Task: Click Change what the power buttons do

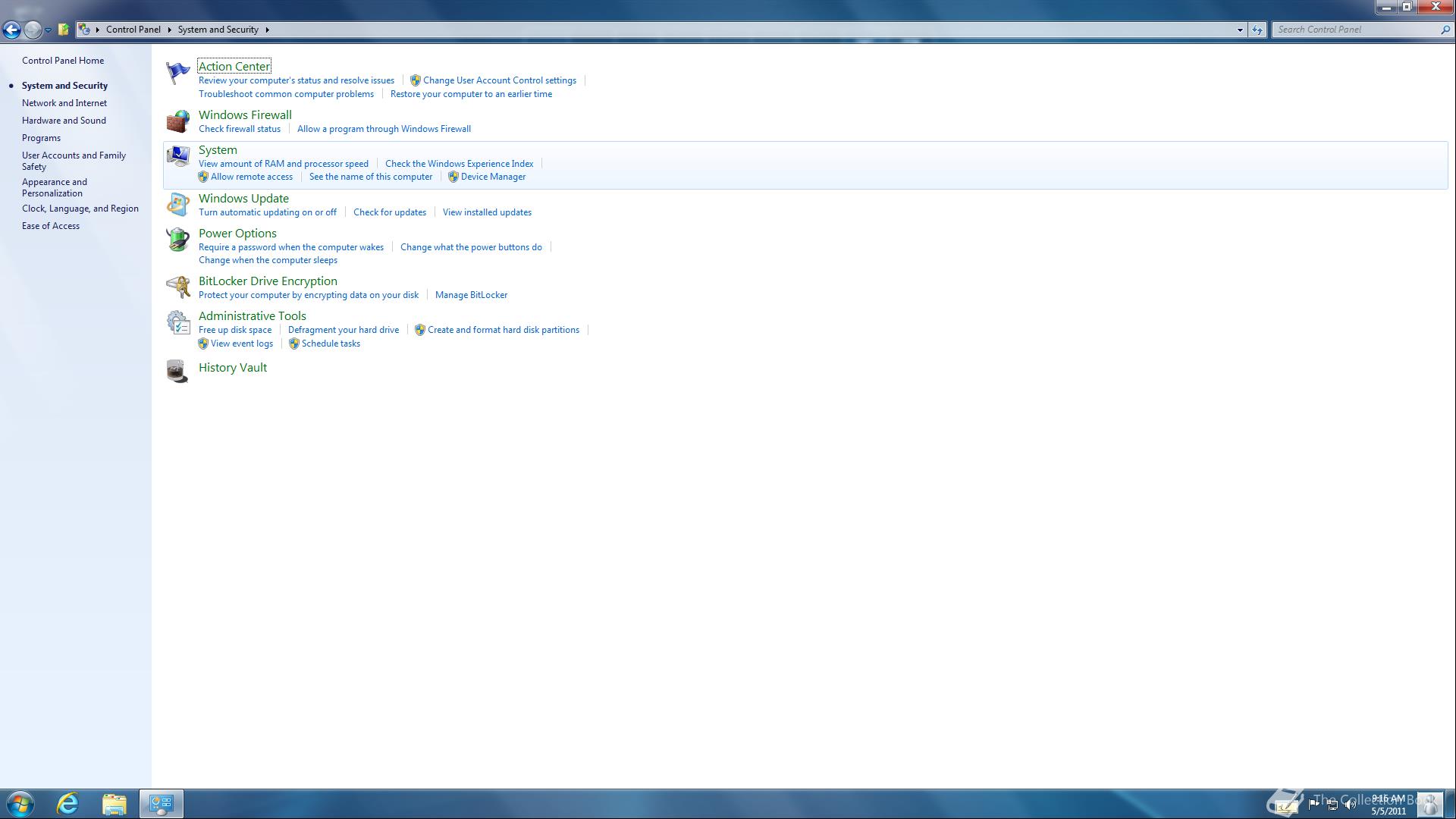Action: click(471, 247)
